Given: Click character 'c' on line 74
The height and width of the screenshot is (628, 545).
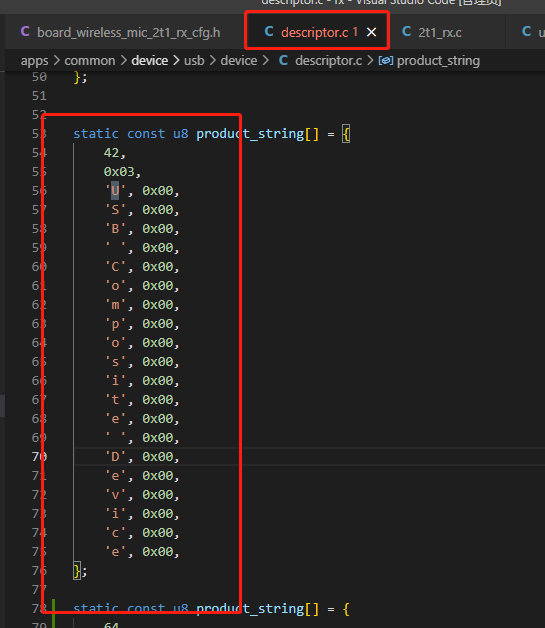Looking at the screenshot, I should [115, 533].
